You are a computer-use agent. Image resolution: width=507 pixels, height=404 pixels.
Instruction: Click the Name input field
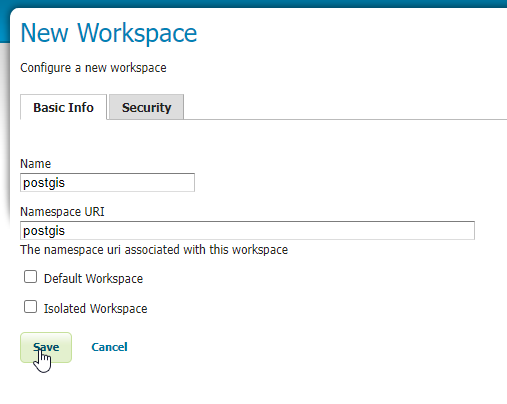(107, 183)
